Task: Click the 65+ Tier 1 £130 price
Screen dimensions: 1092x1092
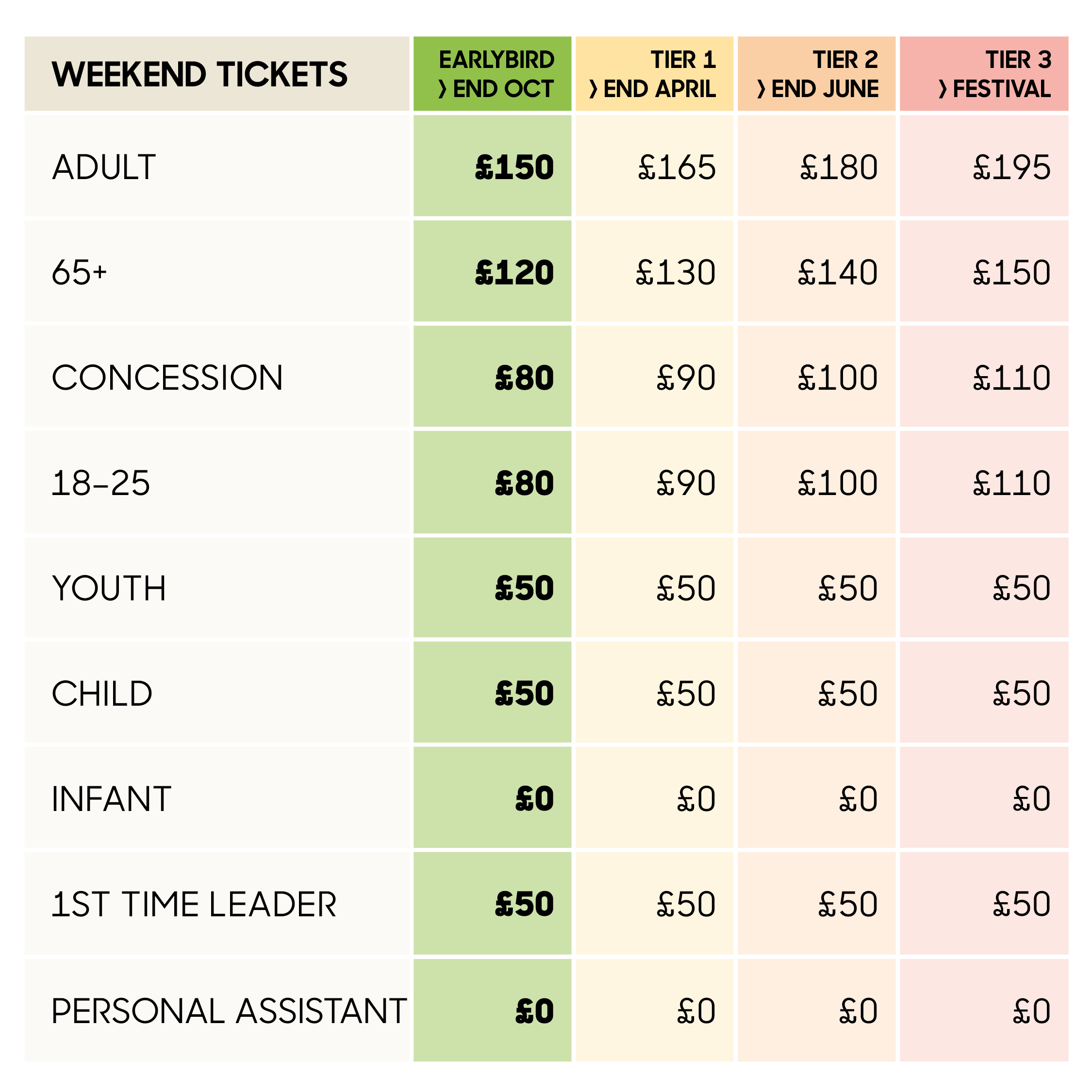Action: [676, 272]
